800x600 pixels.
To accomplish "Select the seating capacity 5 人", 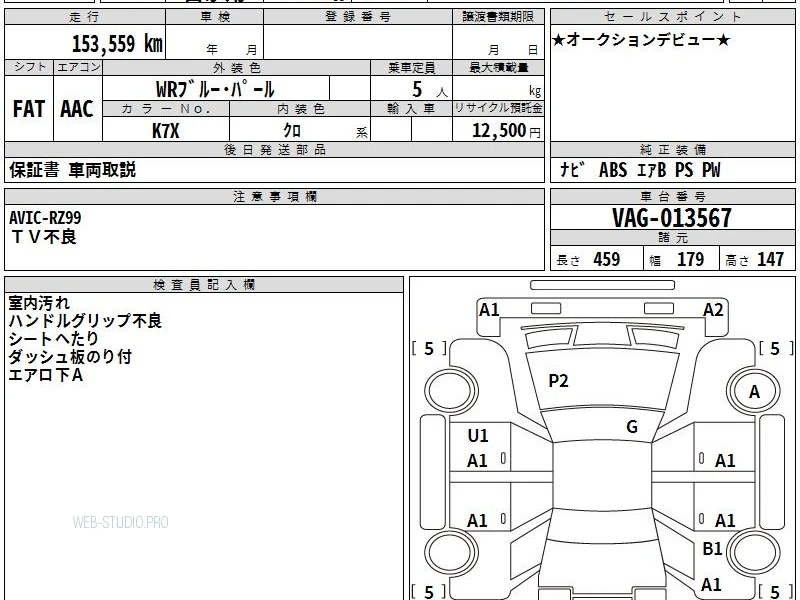I will tap(429, 90).
